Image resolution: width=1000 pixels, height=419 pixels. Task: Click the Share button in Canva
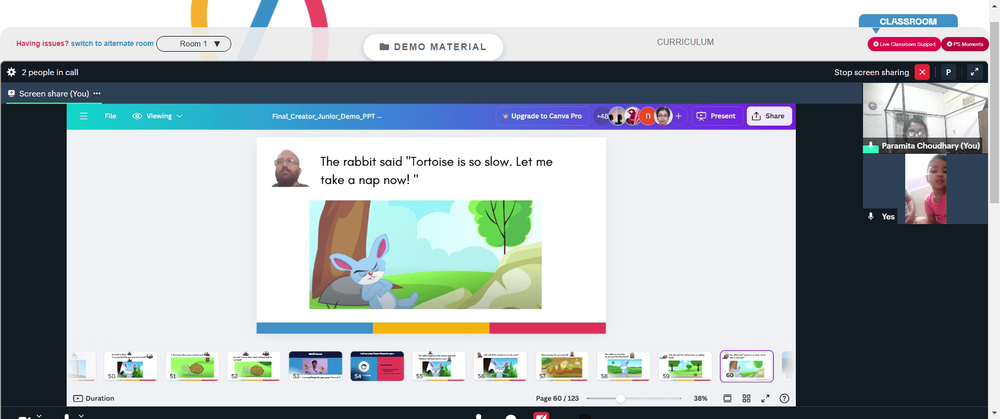tap(769, 116)
